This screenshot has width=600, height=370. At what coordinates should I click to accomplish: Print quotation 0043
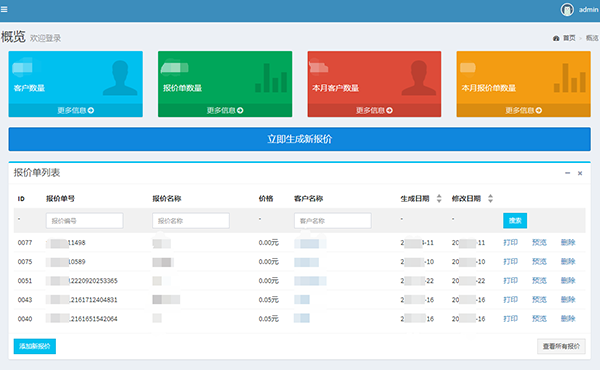coord(510,300)
